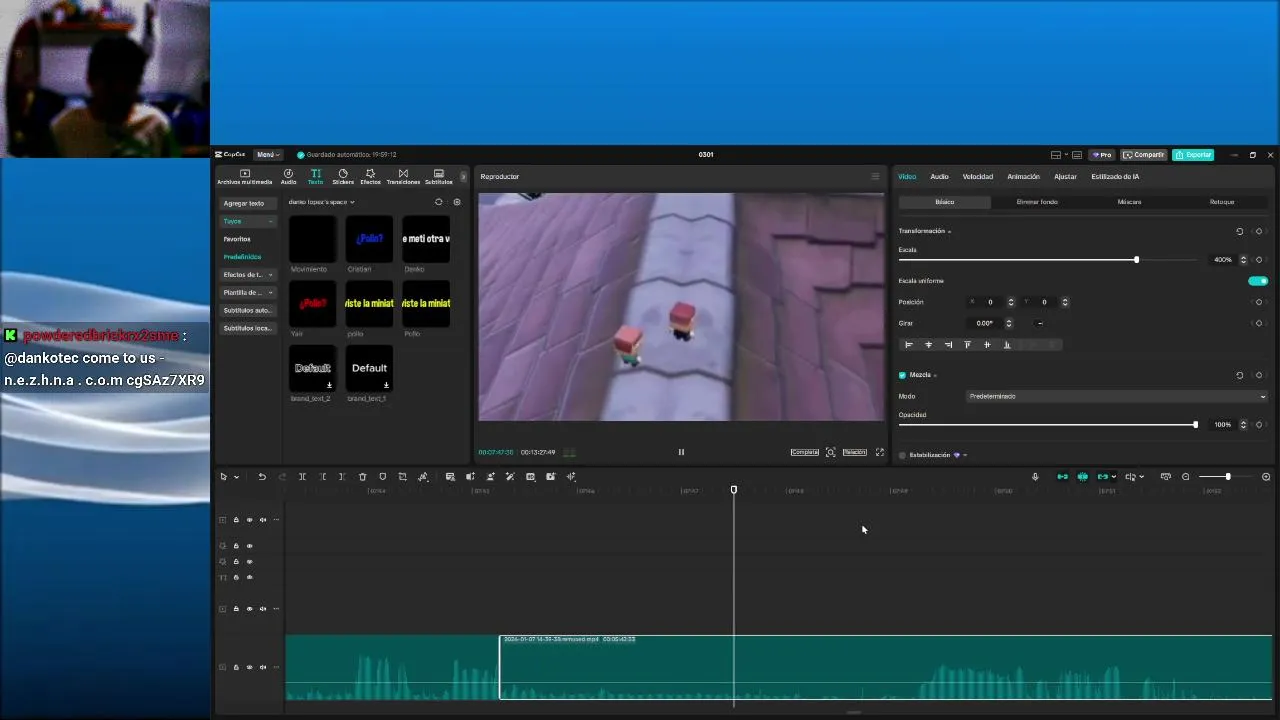The height and width of the screenshot is (720, 1280).
Task: Add a keyframe for Escala
Action: pyautogui.click(x=1259, y=260)
